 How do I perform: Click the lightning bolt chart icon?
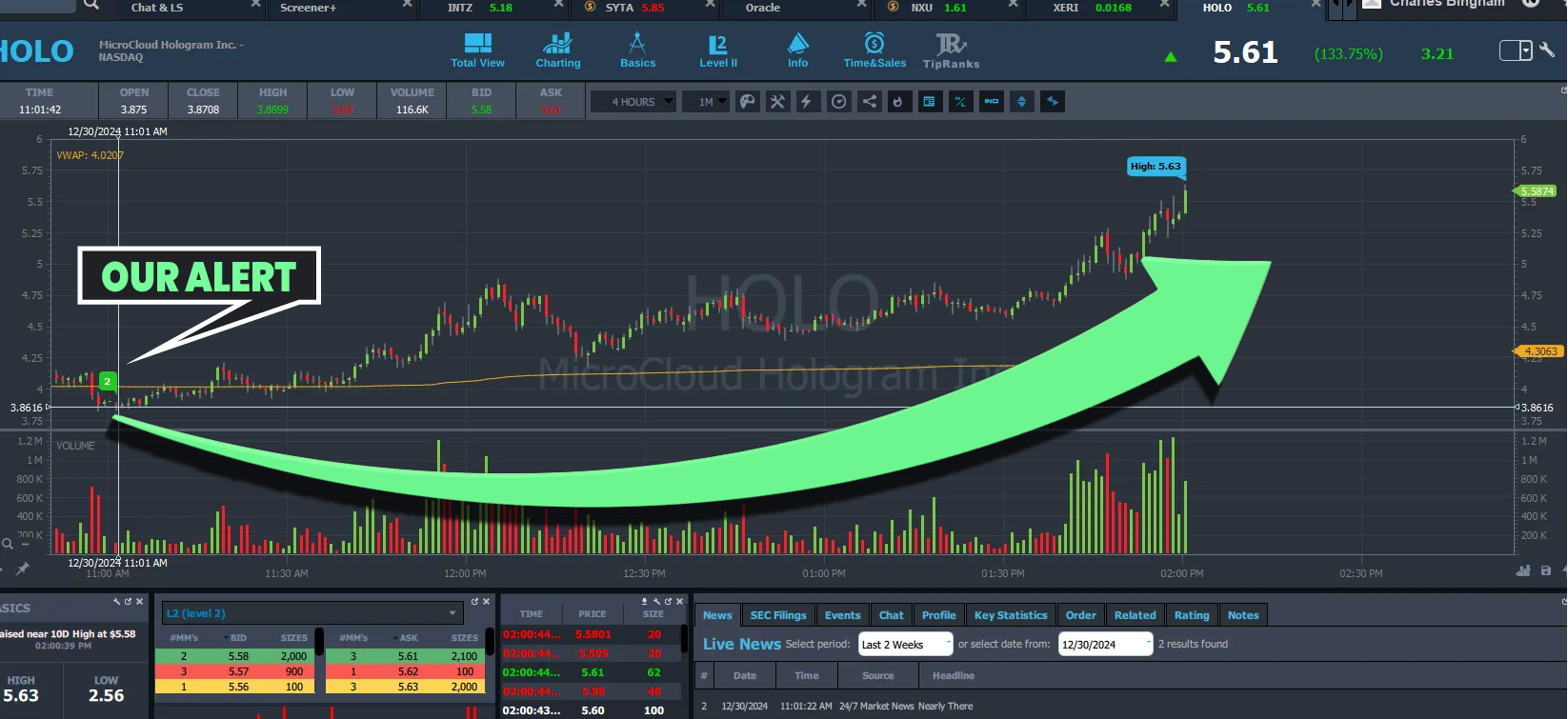[x=807, y=102]
